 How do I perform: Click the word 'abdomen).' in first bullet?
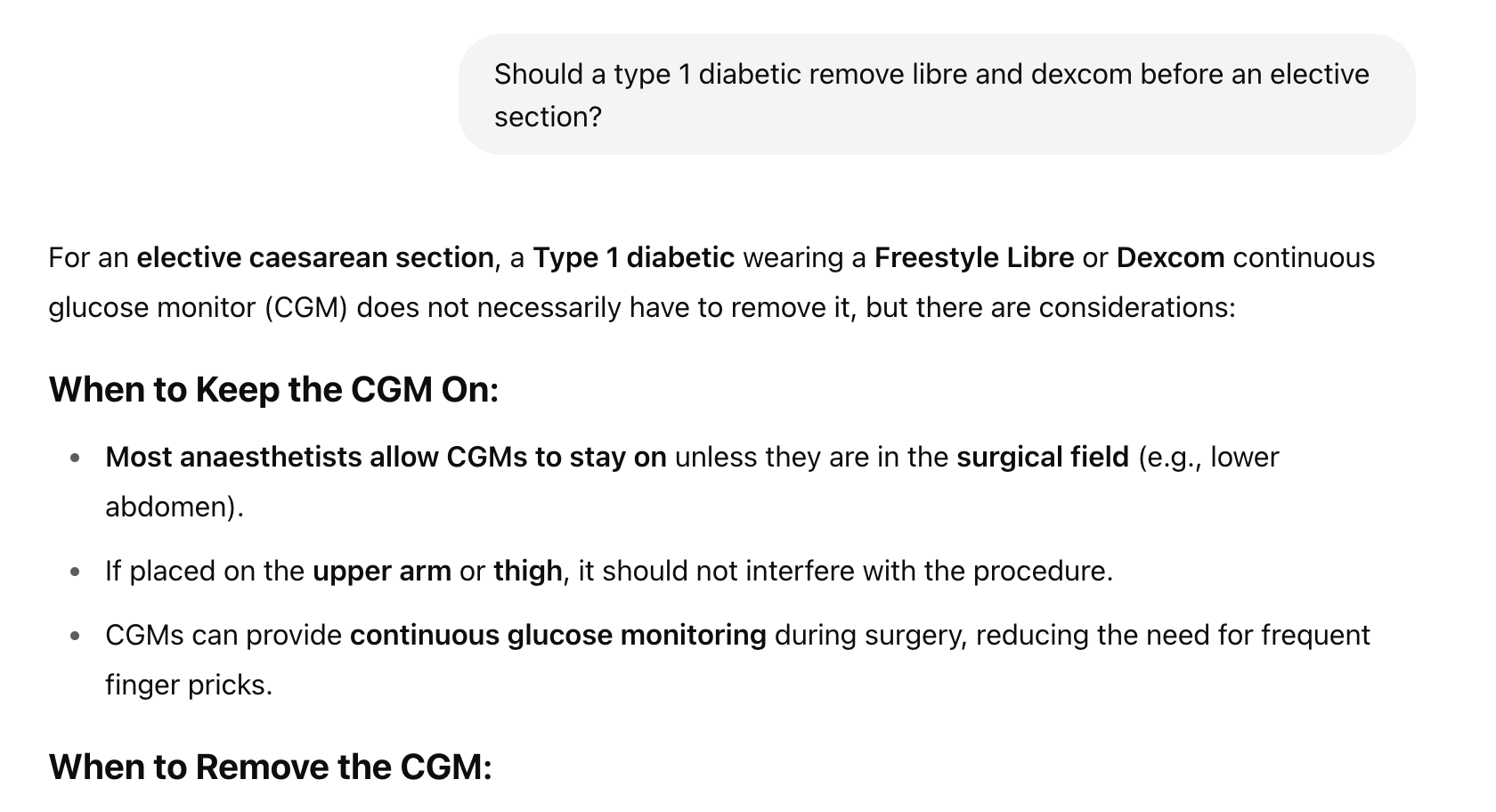click(174, 507)
